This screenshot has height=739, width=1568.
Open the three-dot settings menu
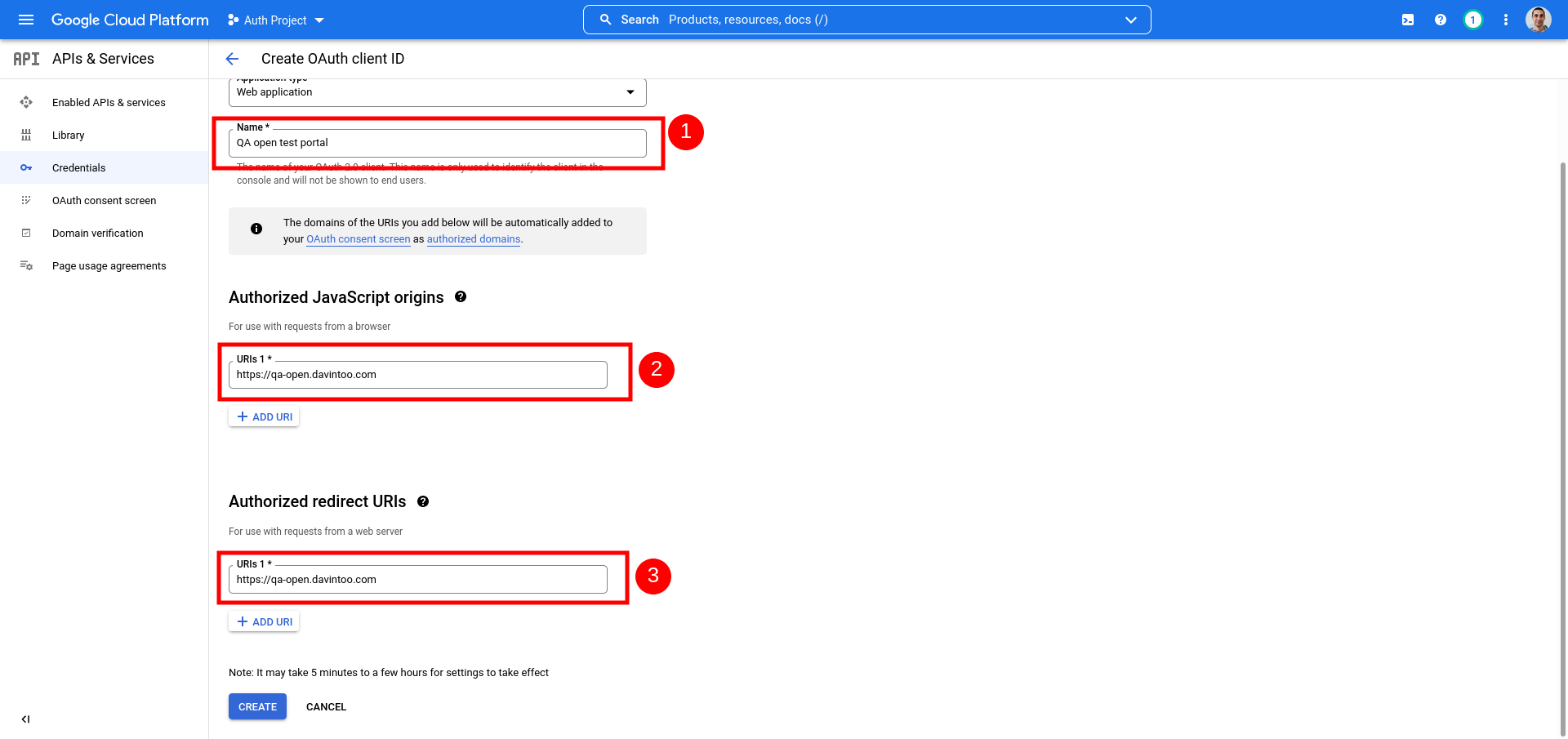pyautogui.click(x=1506, y=20)
